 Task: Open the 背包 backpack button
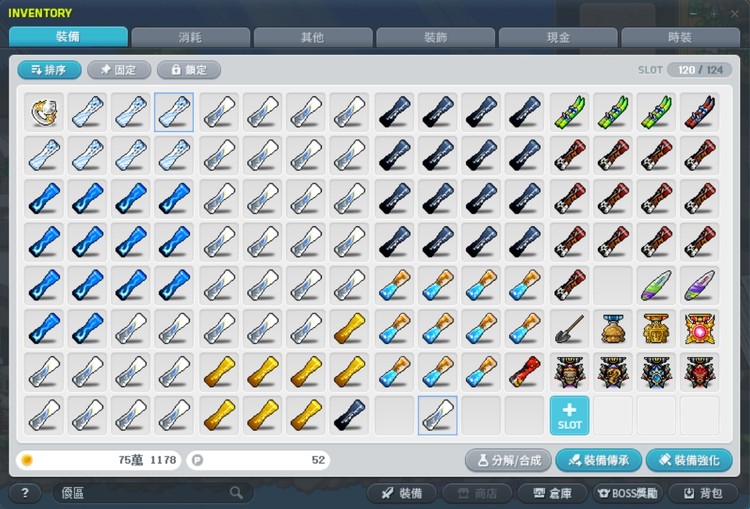(703, 493)
